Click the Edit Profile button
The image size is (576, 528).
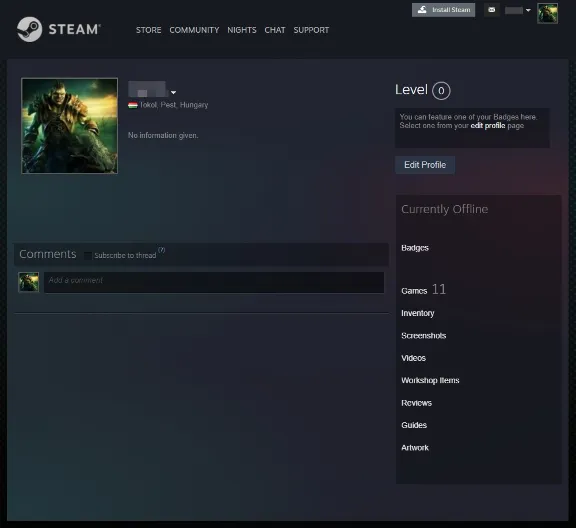click(x=425, y=165)
